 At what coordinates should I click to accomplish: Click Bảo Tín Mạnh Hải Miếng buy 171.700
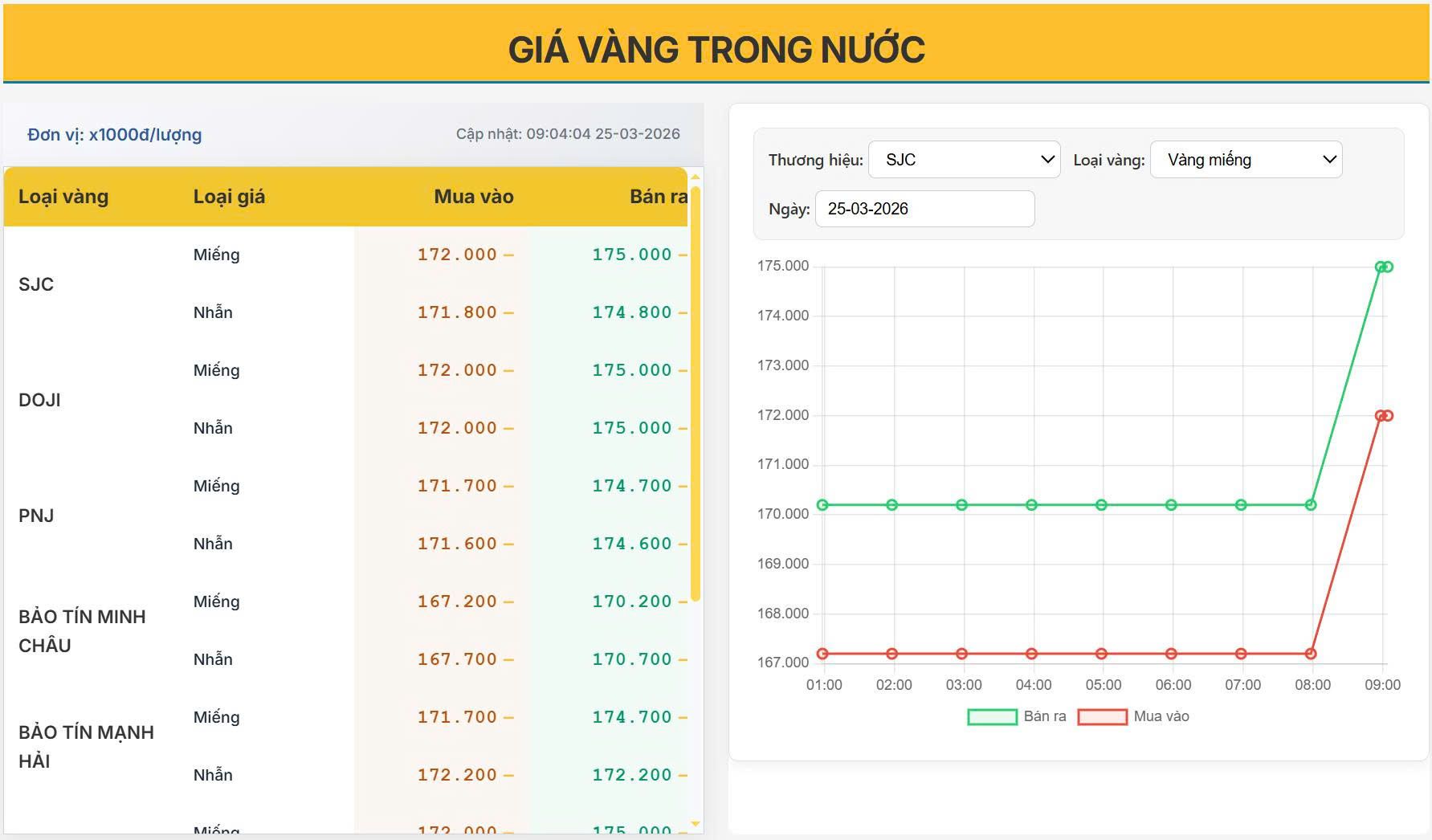click(x=457, y=717)
